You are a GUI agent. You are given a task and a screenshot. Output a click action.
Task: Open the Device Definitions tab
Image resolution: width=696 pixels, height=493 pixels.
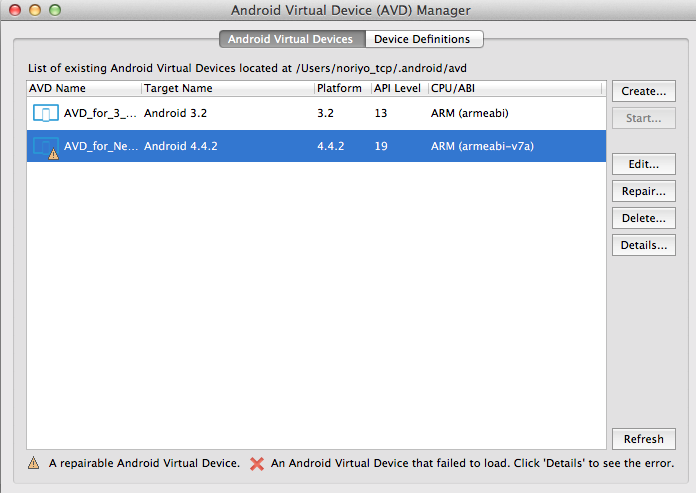(424, 39)
